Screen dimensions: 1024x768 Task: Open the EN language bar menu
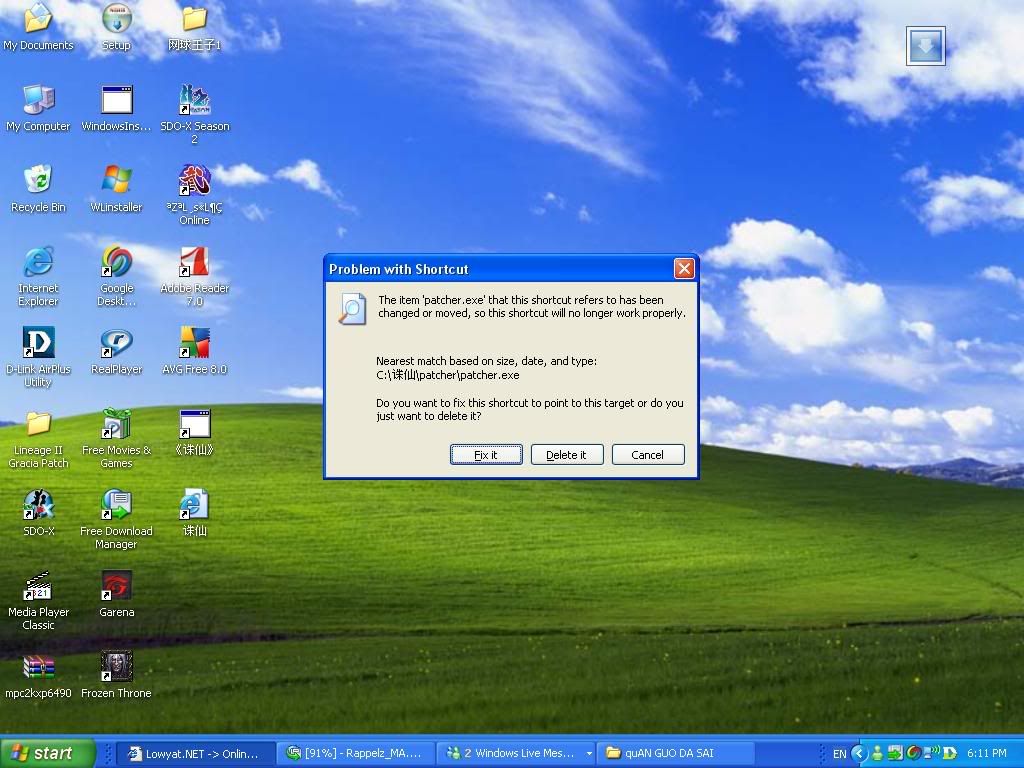(840, 752)
